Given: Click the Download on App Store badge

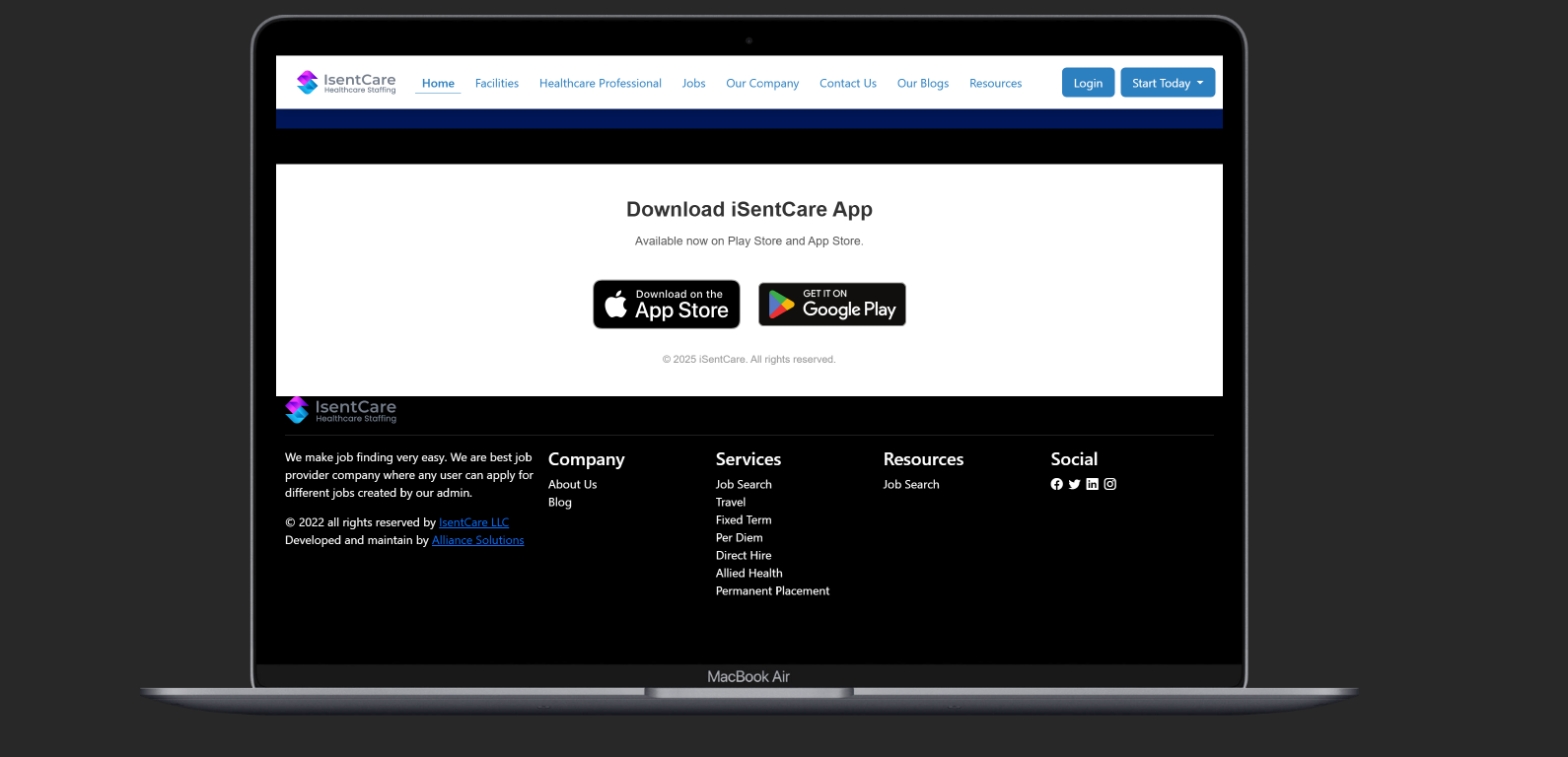Looking at the screenshot, I should pos(667,305).
